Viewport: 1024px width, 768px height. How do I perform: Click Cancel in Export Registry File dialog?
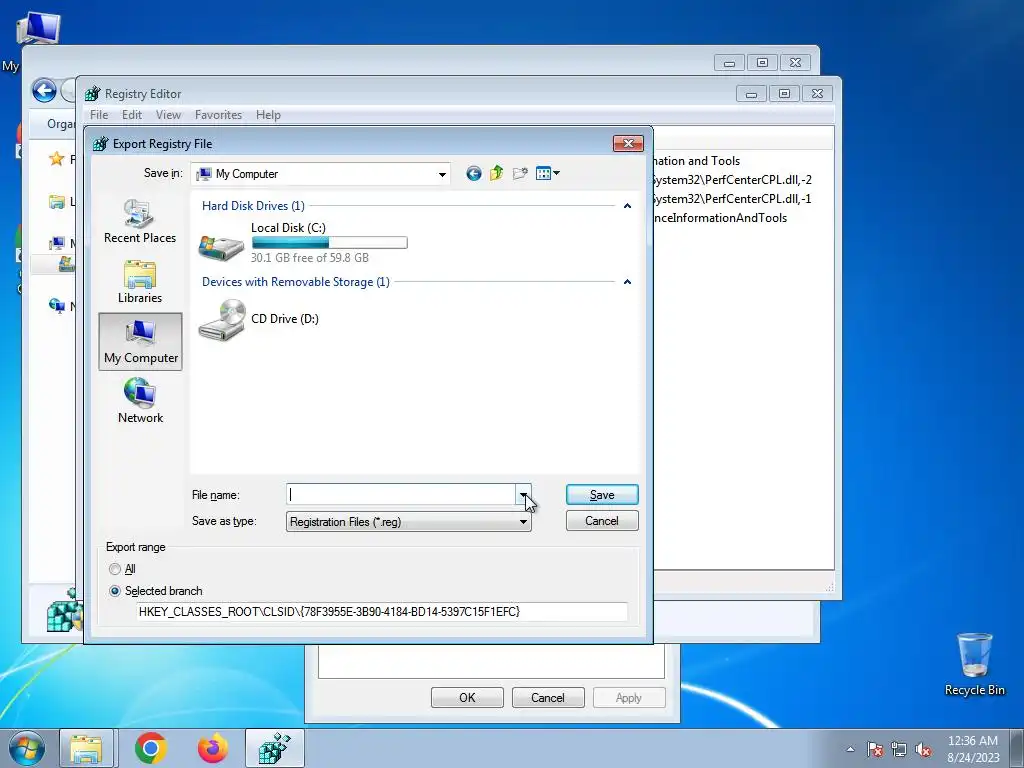click(602, 521)
